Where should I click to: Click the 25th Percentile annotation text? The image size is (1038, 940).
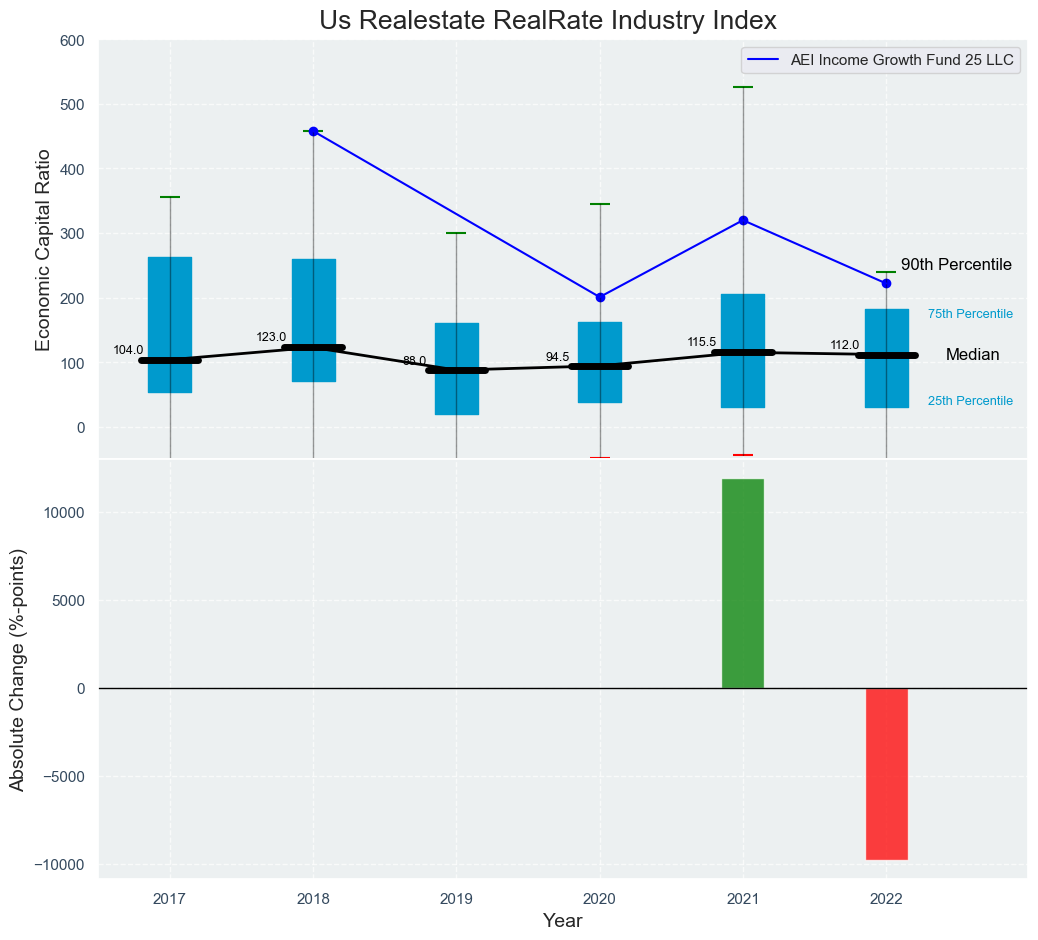point(970,401)
